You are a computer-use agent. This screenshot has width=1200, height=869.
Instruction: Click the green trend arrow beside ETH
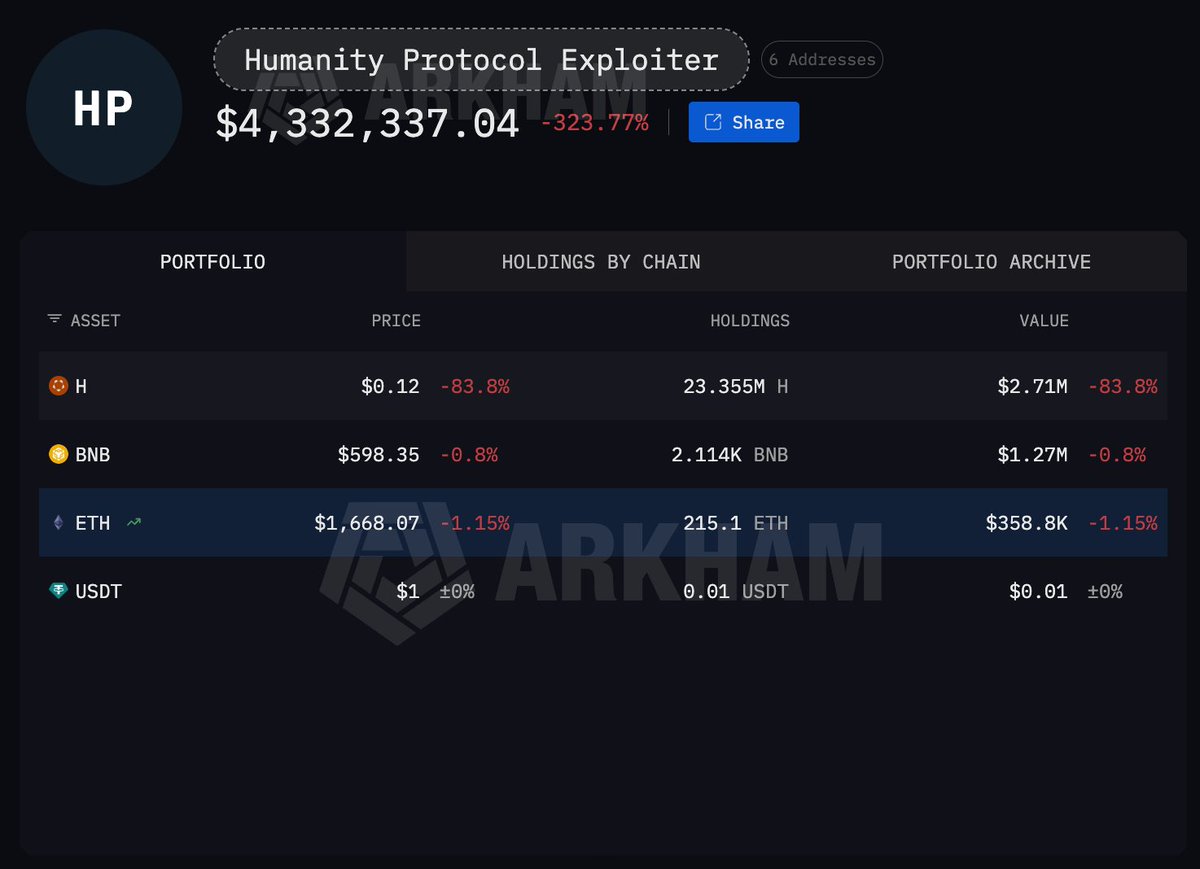click(134, 522)
